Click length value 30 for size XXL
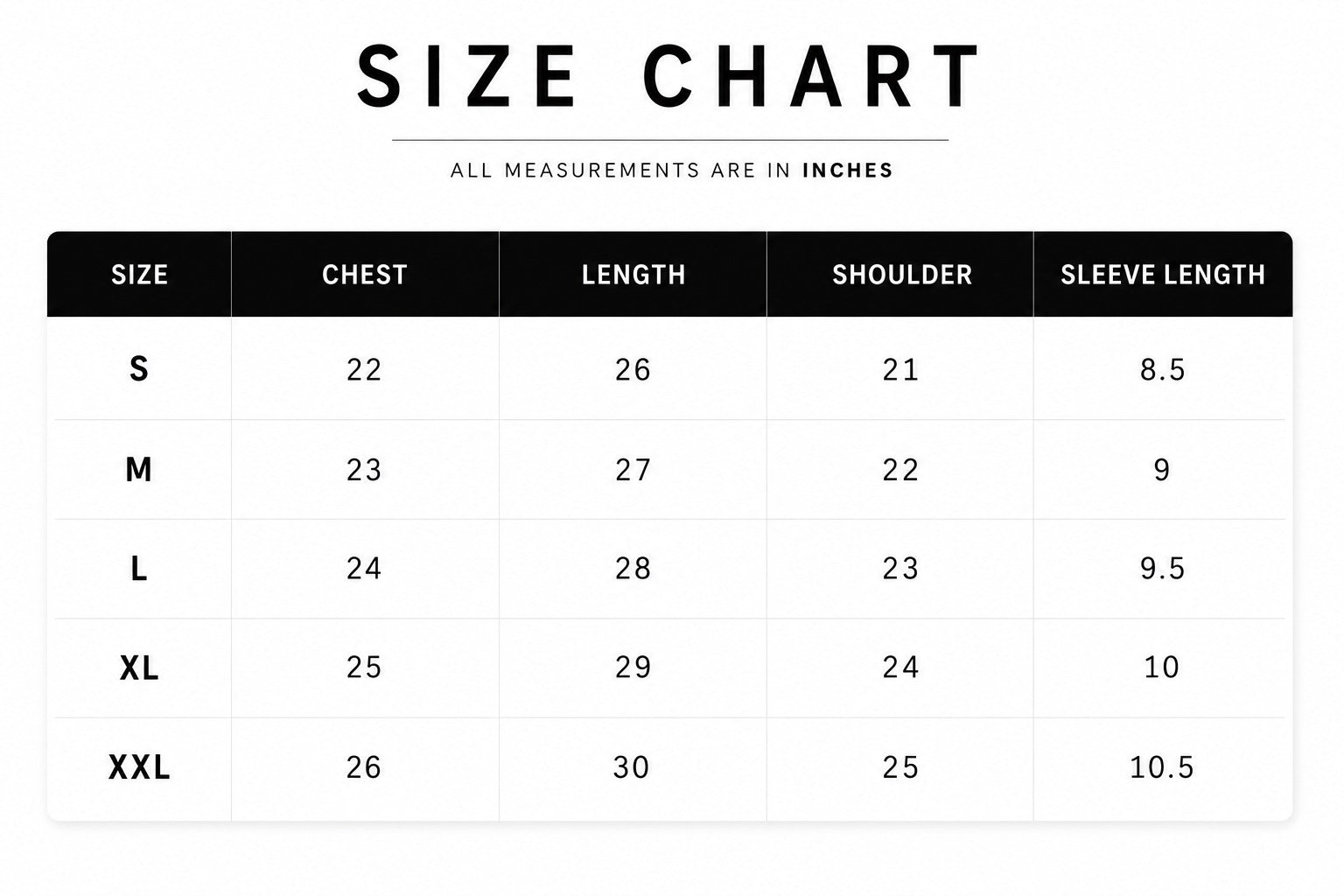Viewport: 1344px width, 896px height. pos(631,767)
